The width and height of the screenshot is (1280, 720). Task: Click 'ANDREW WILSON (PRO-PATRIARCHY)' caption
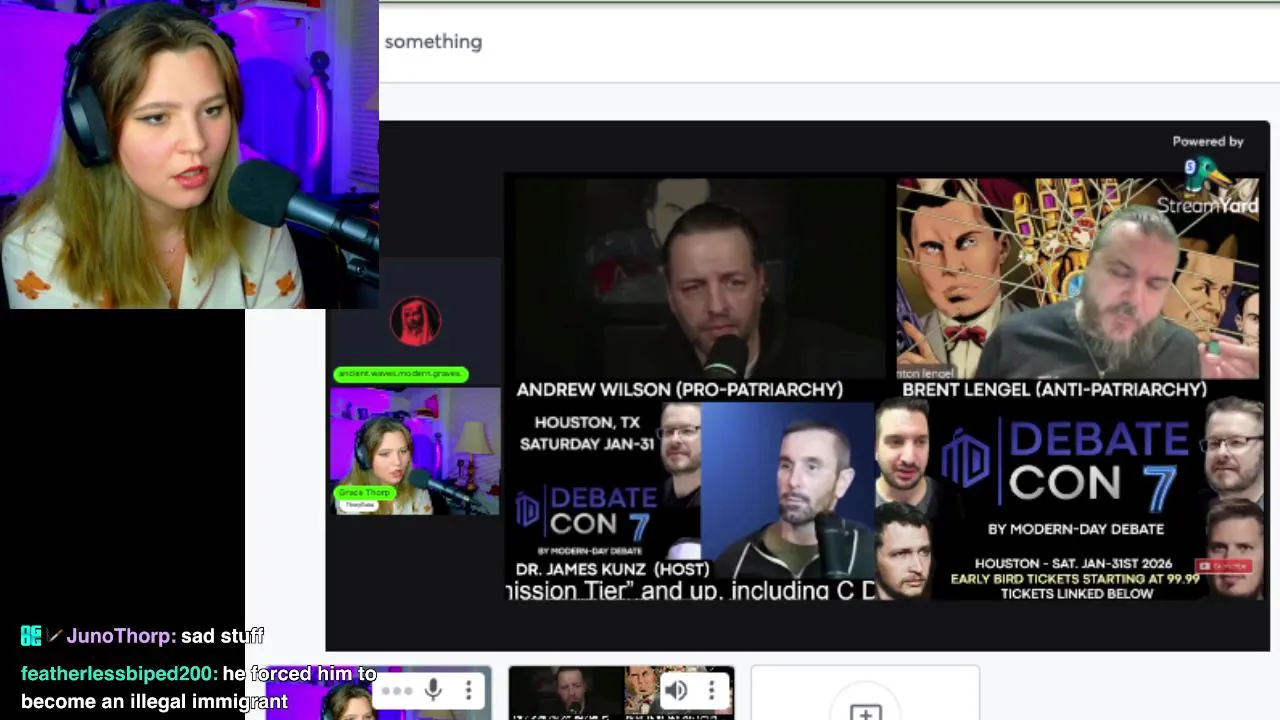coord(680,390)
